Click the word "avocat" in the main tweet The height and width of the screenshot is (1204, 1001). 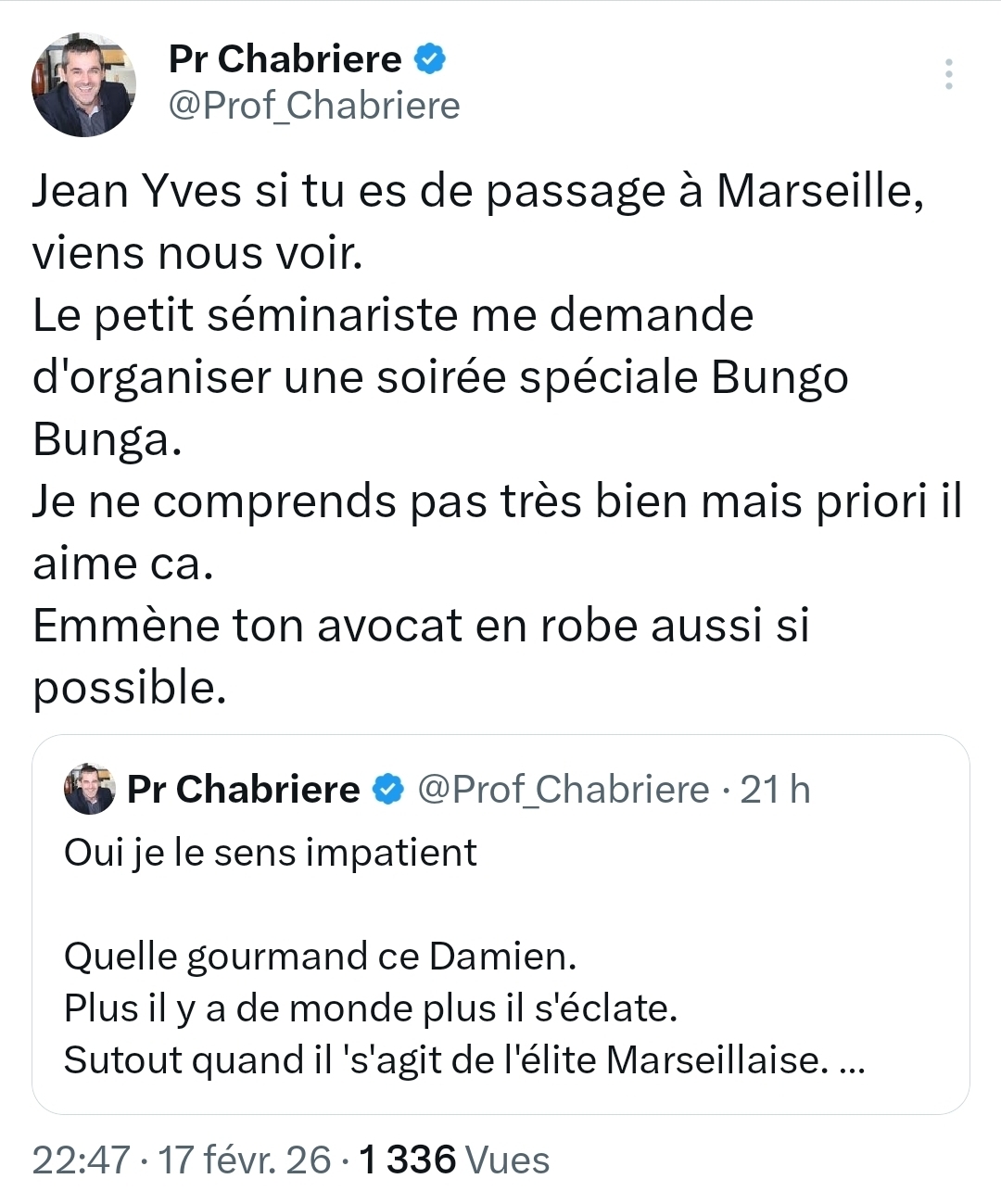click(x=389, y=626)
